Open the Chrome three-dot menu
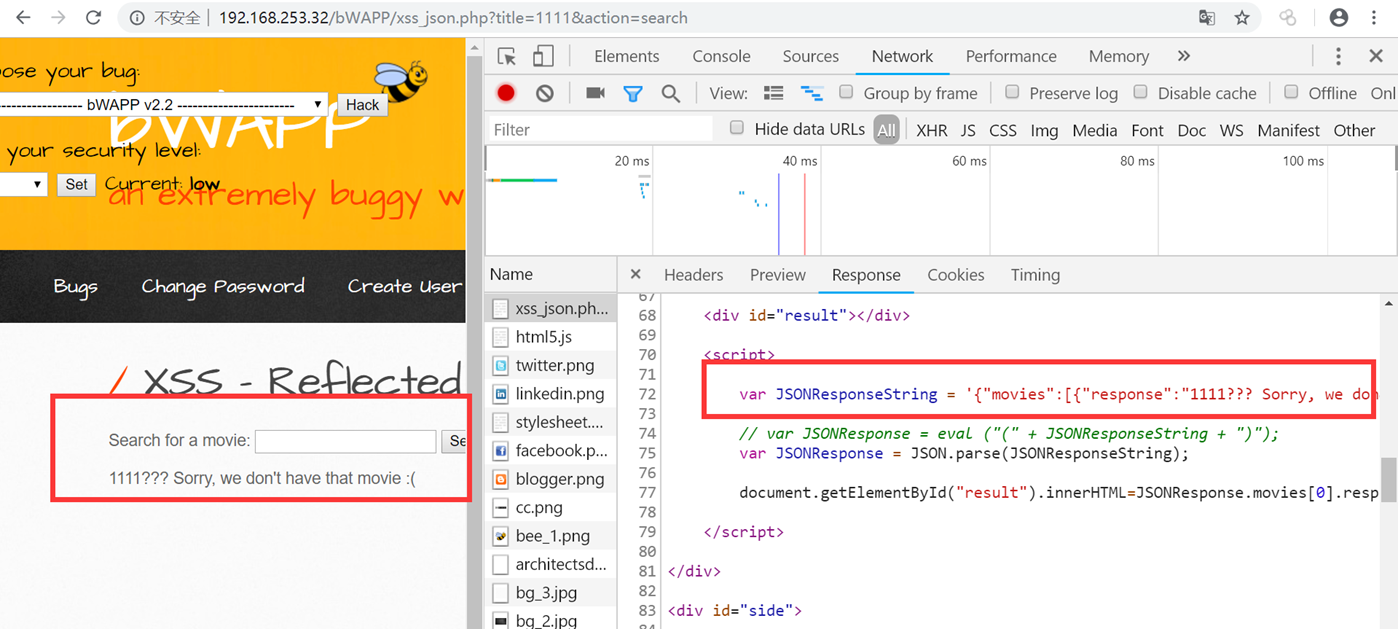The width and height of the screenshot is (1398, 629). 1376,18
